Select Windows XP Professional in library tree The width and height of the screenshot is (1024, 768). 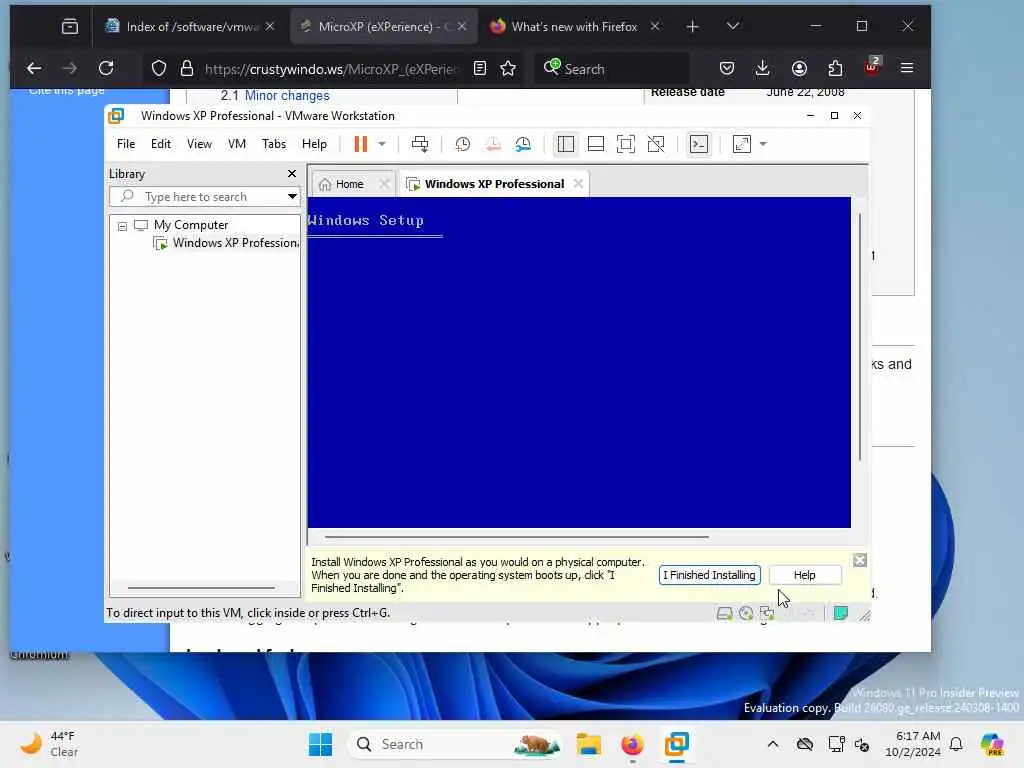pos(226,243)
